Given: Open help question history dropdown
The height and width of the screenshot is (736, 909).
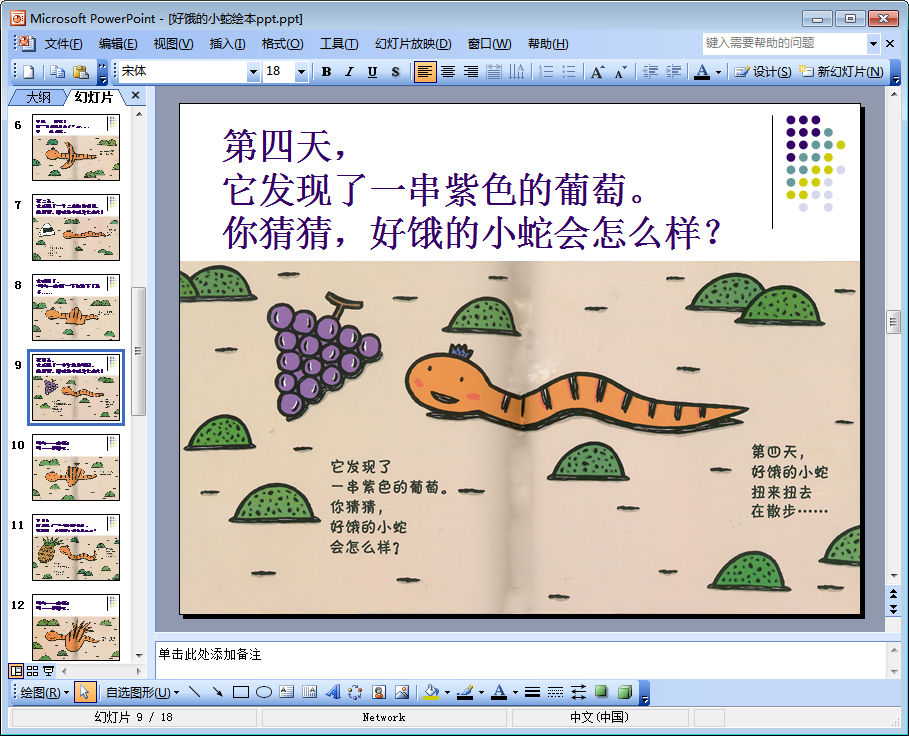Looking at the screenshot, I should 873,43.
